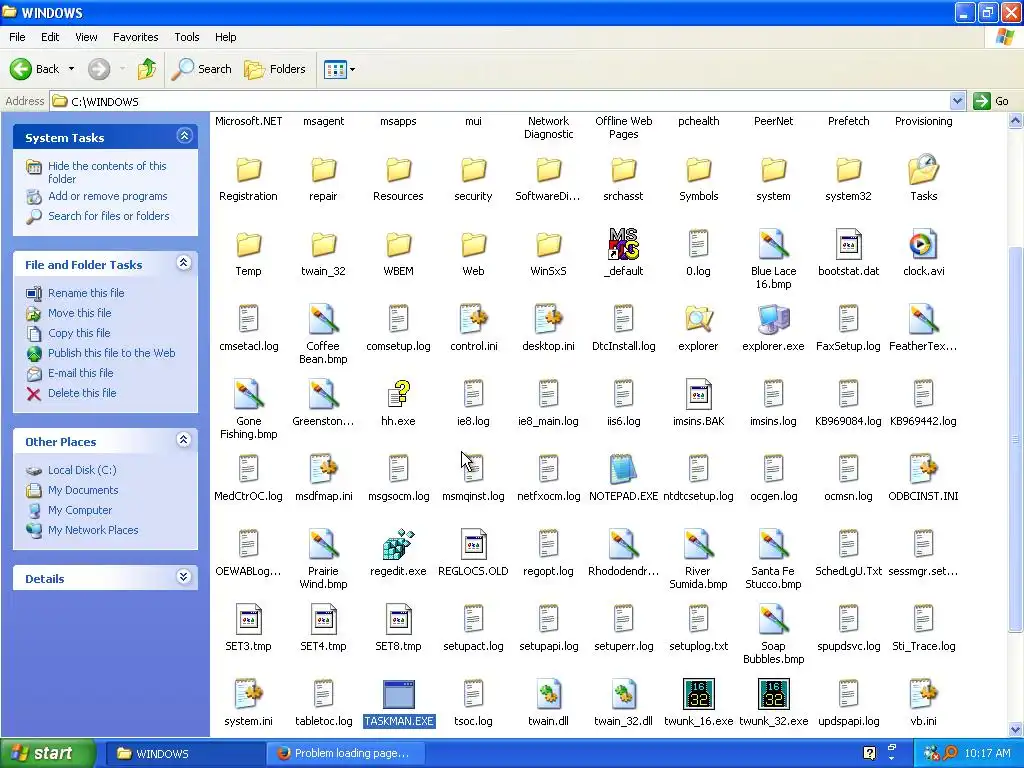This screenshot has width=1024, height=768.
Task: Go up one folder level
Action: tap(147, 69)
